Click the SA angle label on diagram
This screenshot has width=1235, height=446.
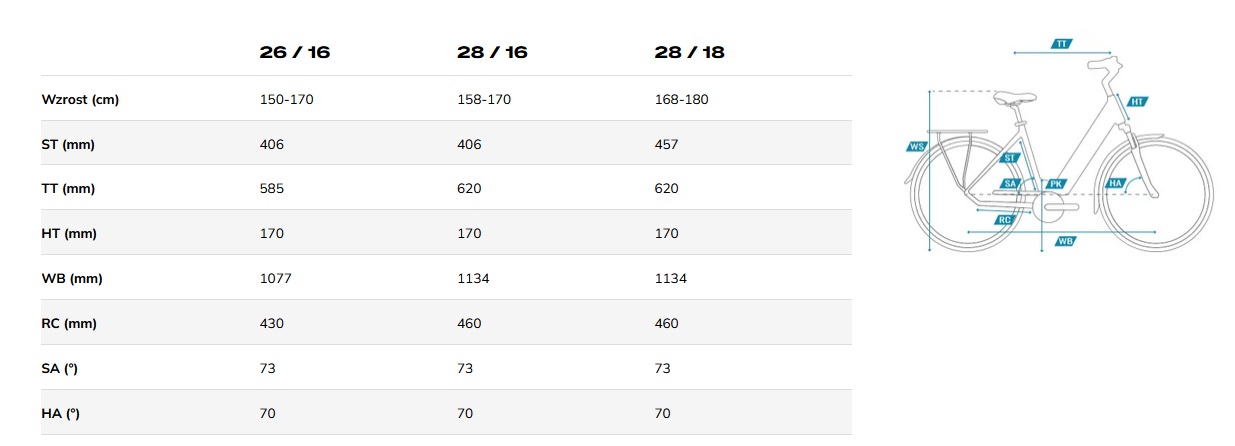pos(1010,184)
